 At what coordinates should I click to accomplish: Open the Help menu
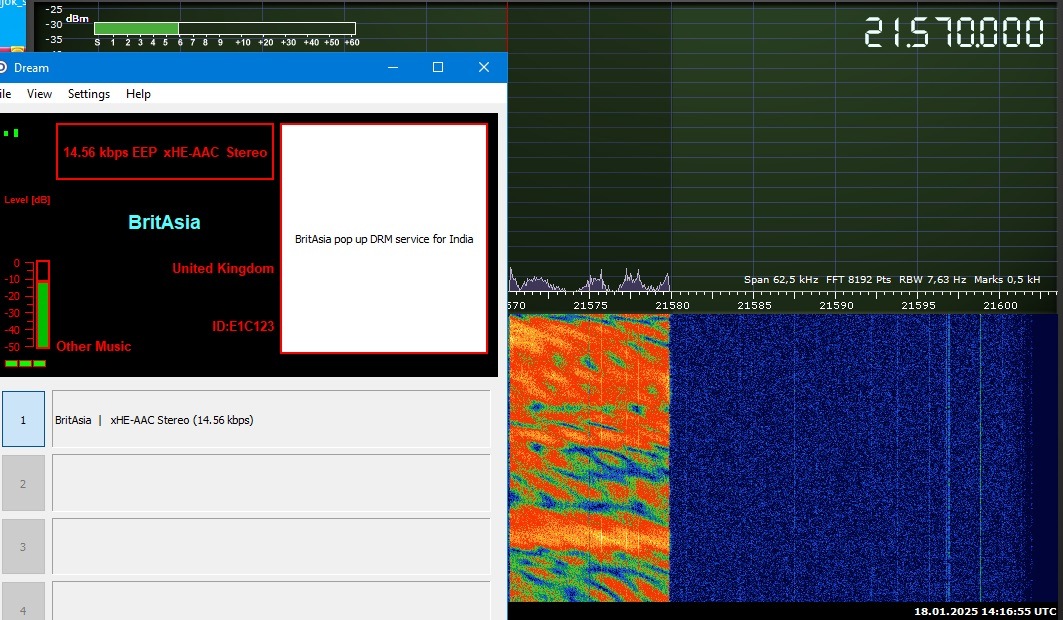coord(138,94)
